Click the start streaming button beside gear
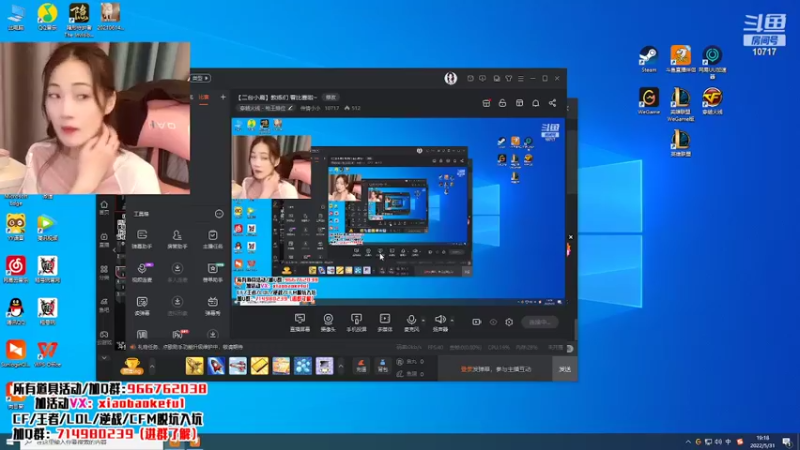 [x=540, y=322]
